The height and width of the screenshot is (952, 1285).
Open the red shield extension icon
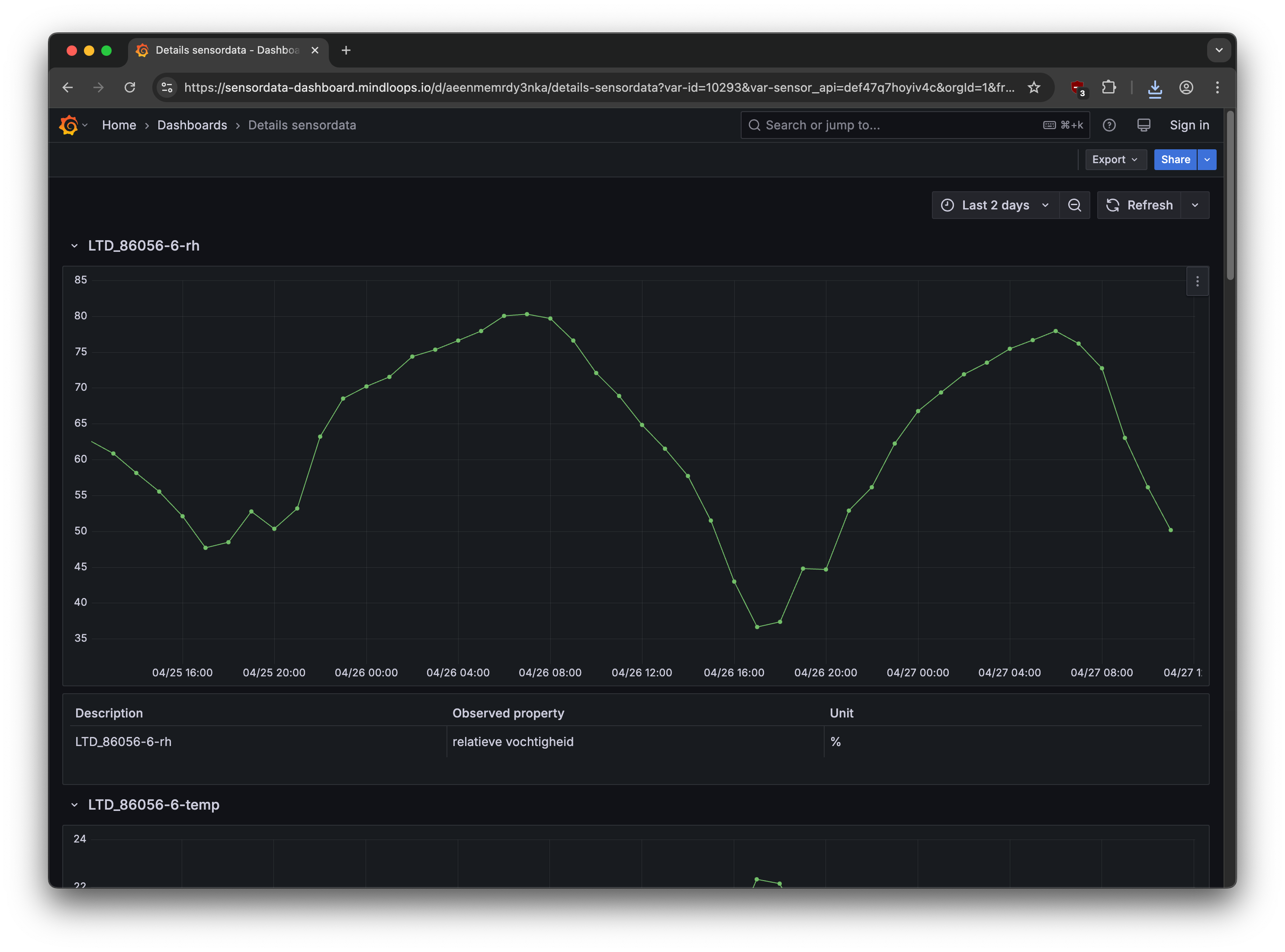1077,87
